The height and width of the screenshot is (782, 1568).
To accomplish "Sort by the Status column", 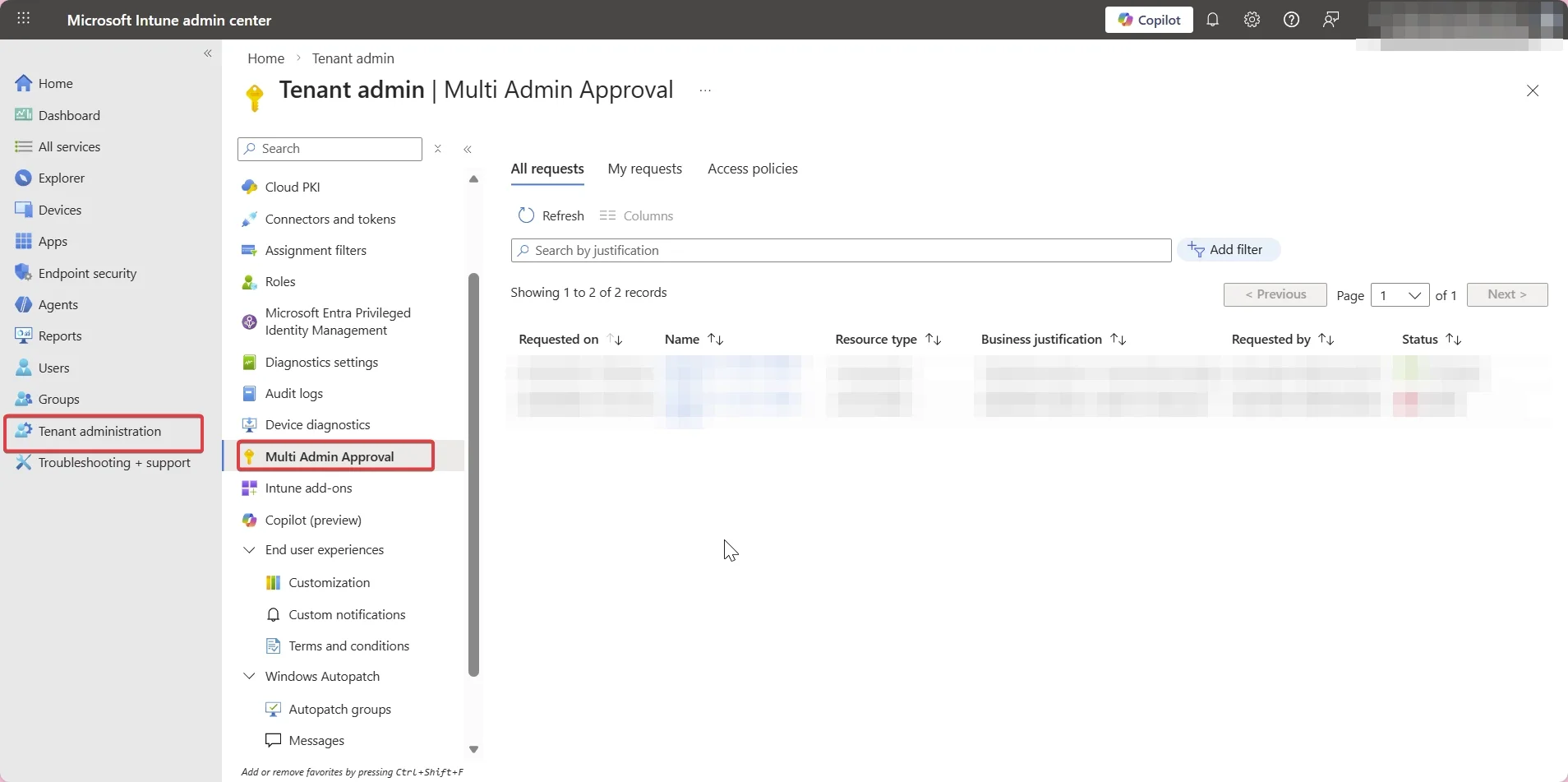I will (1432, 339).
